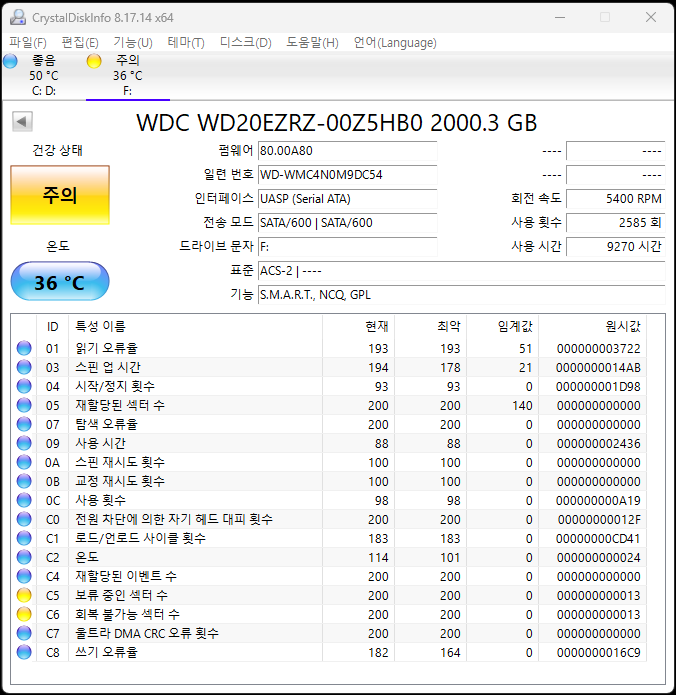The image size is (676, 695).
Task: Click the status circle for attribute C4
Action: pyautogui.click(x=24, y=576)
